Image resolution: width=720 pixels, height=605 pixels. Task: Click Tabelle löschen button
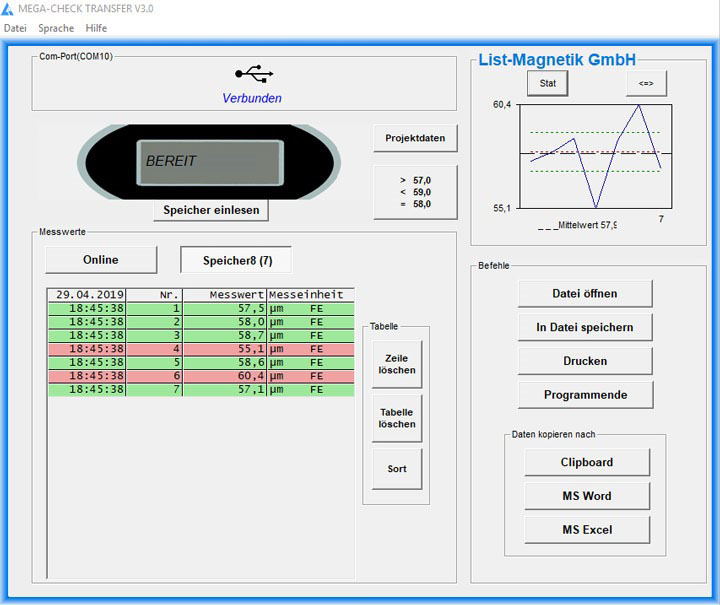tap(397, 418)
